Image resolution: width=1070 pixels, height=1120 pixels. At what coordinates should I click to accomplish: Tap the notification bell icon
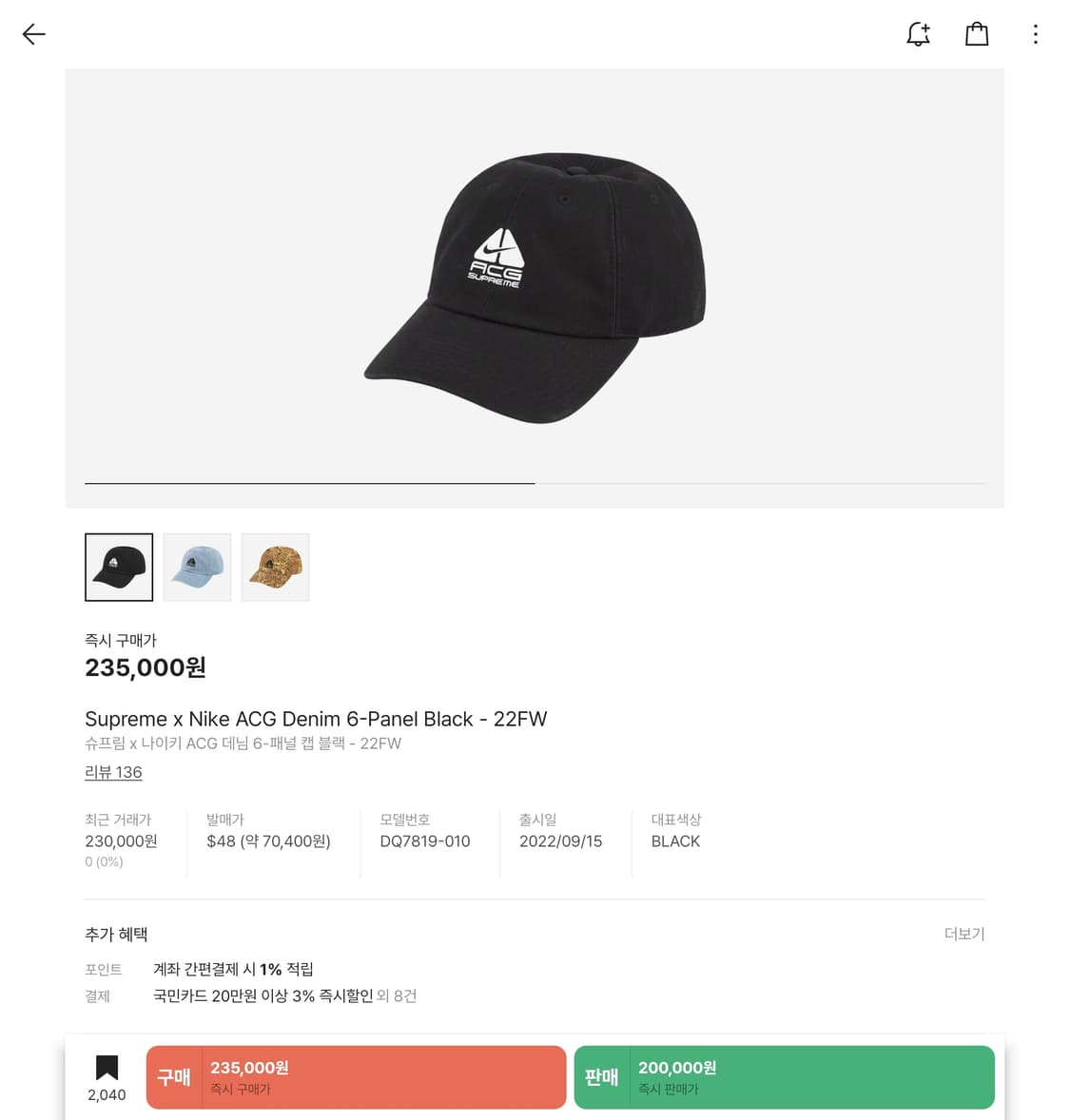pyautogui.click(x=918, y=35)
